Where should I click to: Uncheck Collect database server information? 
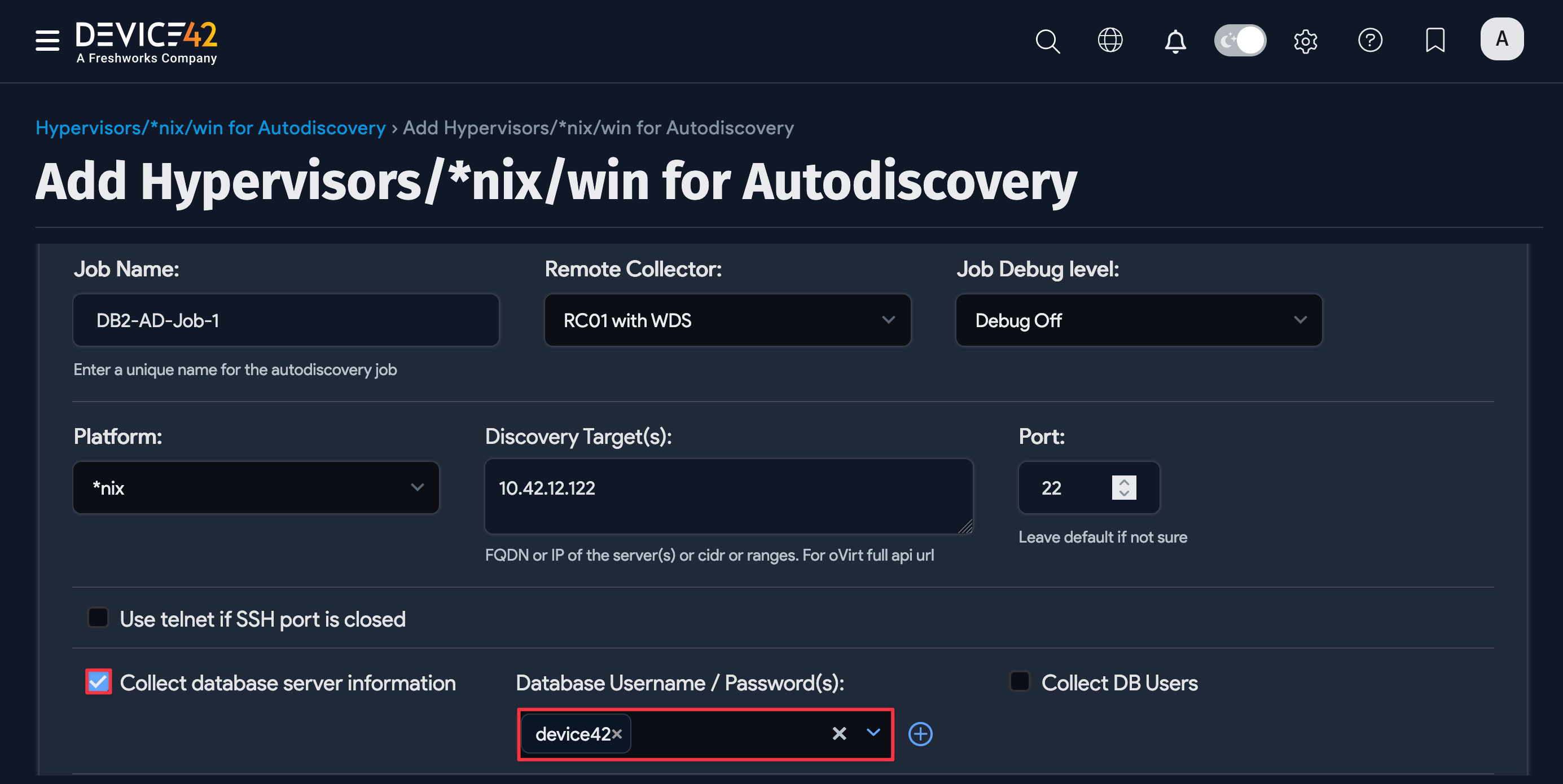pyautogui.click(x=98, y=681)
